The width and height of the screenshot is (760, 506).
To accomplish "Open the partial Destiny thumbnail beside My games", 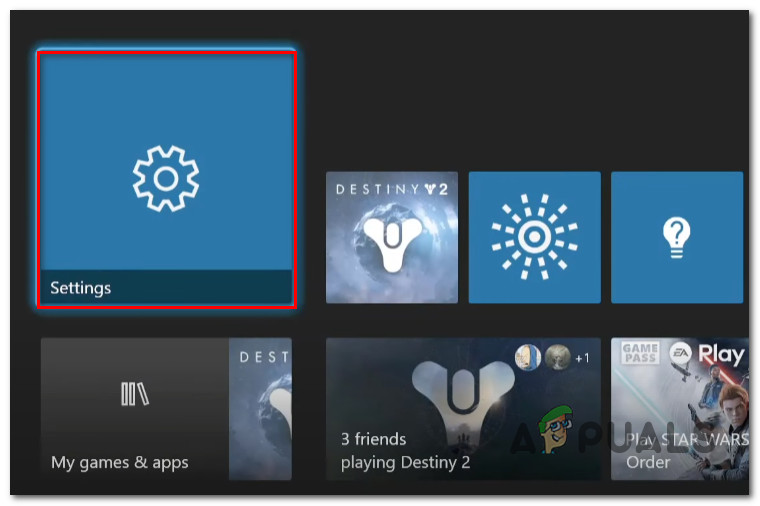I will click(260, 409).
